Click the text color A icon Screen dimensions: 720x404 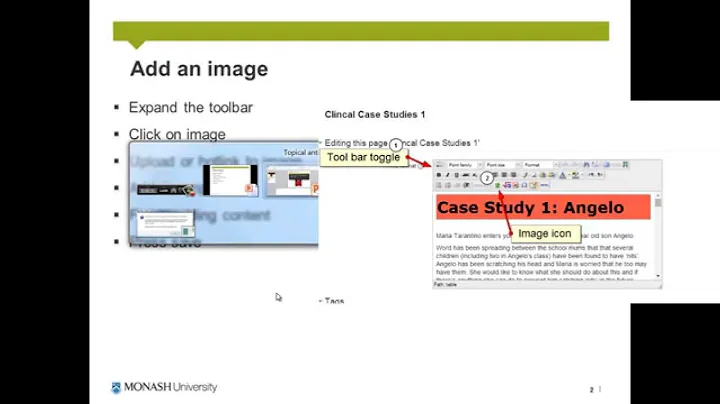tap(562, 175)
